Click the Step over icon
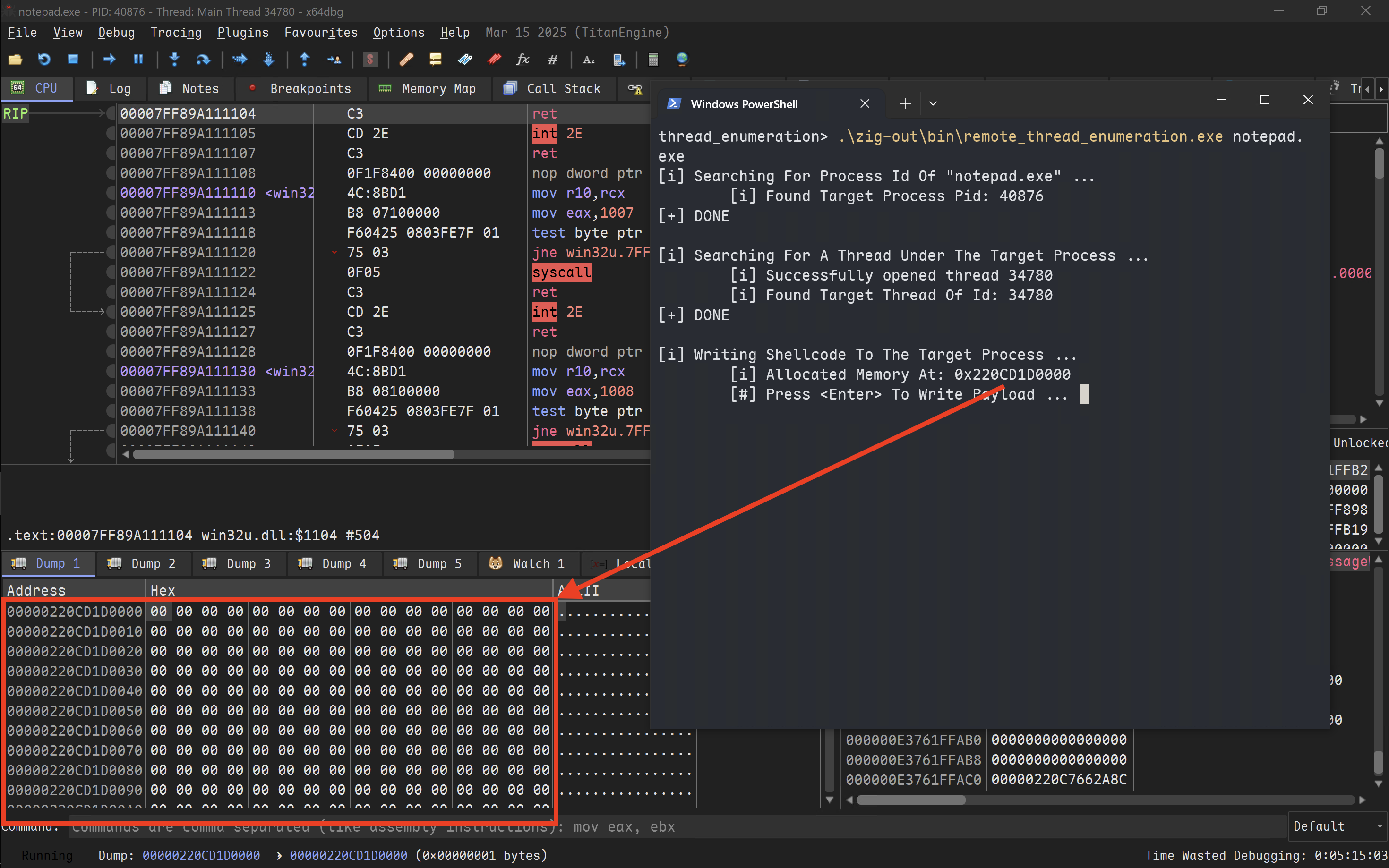Viewport: 1389px width, 868px height. 203,59
